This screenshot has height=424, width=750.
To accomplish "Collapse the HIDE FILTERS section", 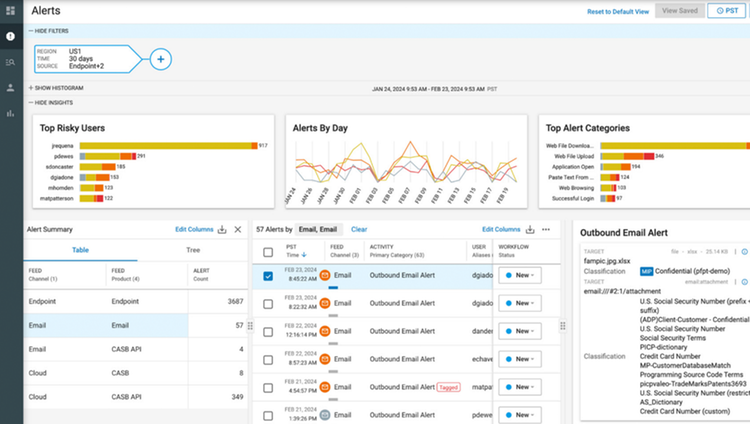I will click(49, 31).
